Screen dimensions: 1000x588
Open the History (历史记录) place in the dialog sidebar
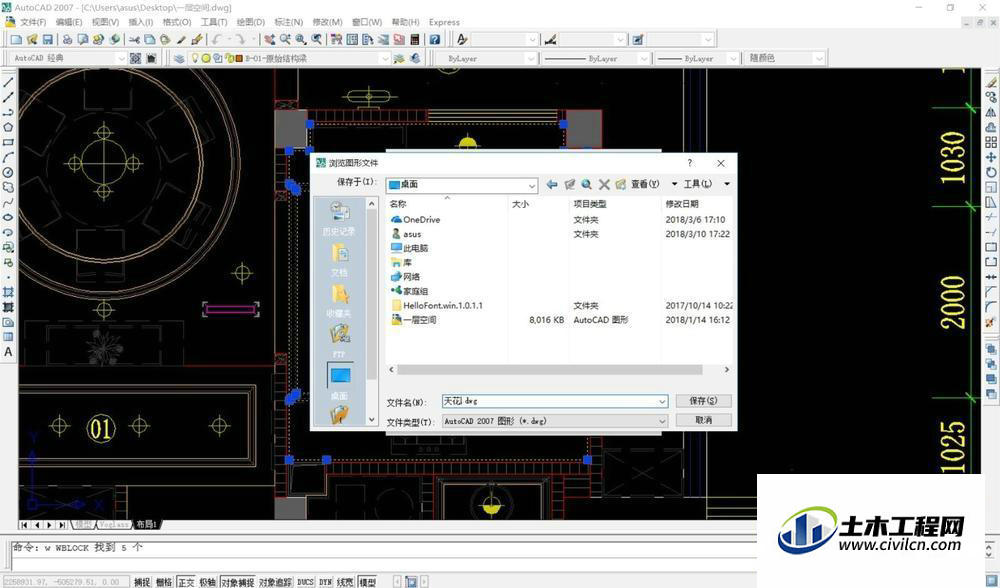(x=339, y=218)
